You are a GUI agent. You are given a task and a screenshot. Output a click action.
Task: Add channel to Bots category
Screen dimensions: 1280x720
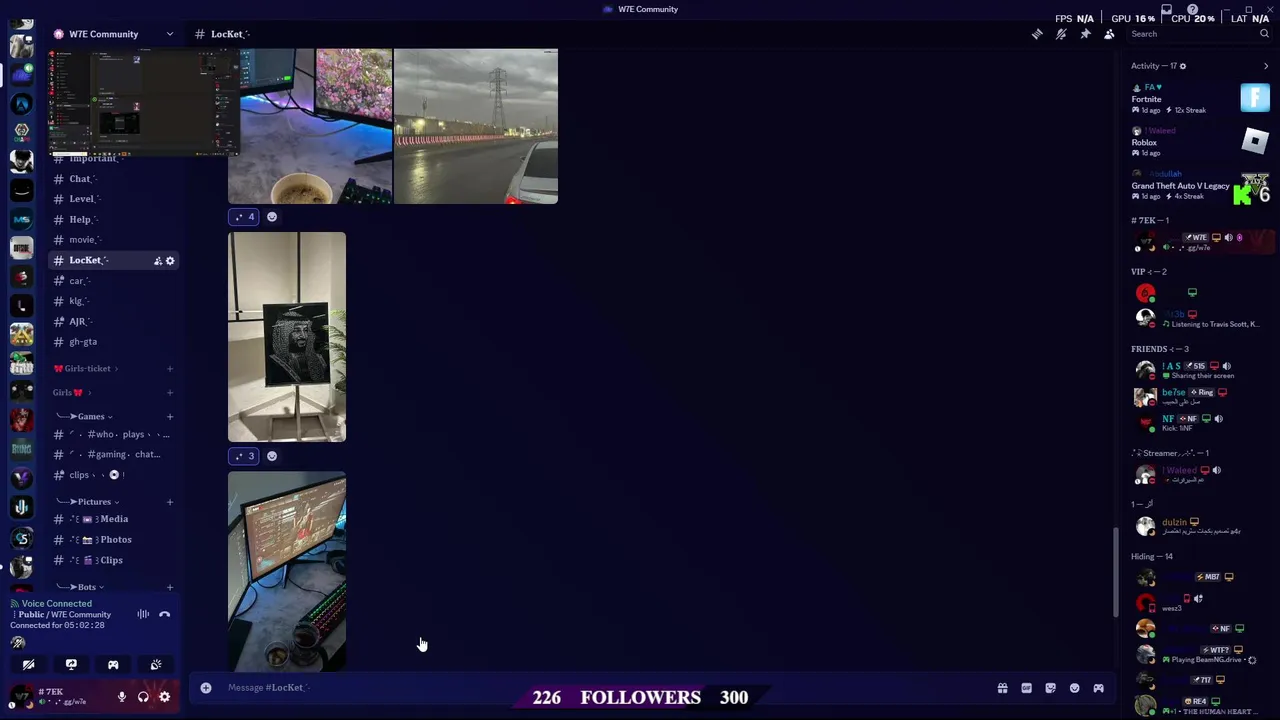pyautogui.click(x=170, y=588)
